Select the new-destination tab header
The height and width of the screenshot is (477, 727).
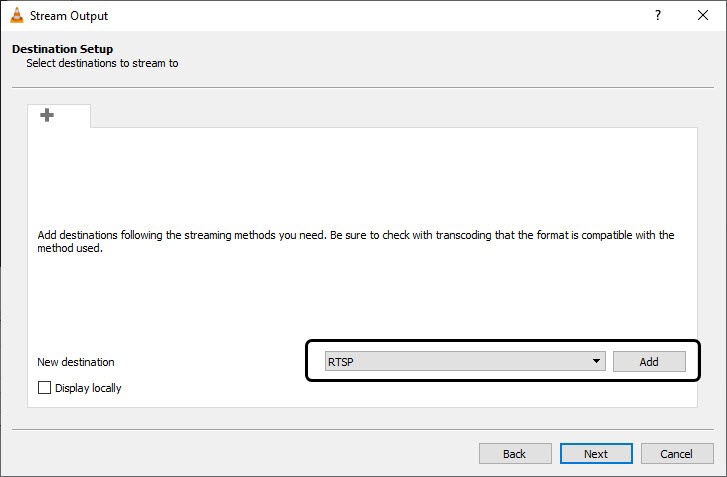point(60,116)
